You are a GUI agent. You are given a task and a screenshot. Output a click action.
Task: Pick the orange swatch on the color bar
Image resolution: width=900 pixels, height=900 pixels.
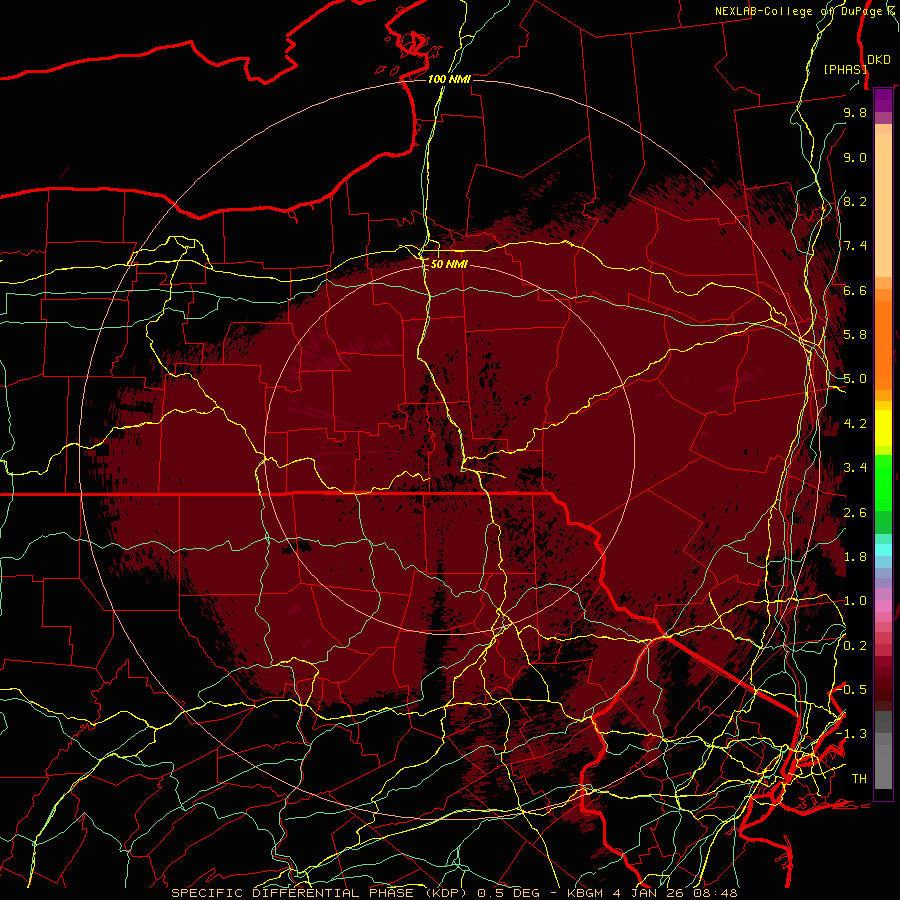pyautogui.click(x=883, y=345)
